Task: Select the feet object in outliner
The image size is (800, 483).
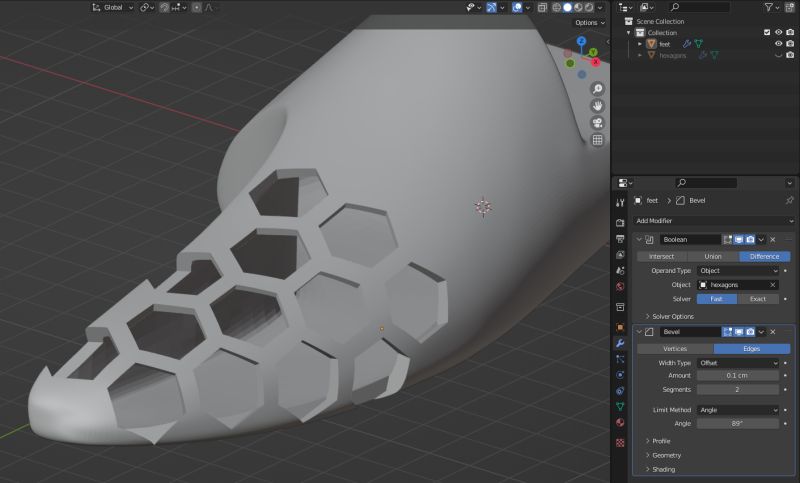Action: [x=664, y=44]
